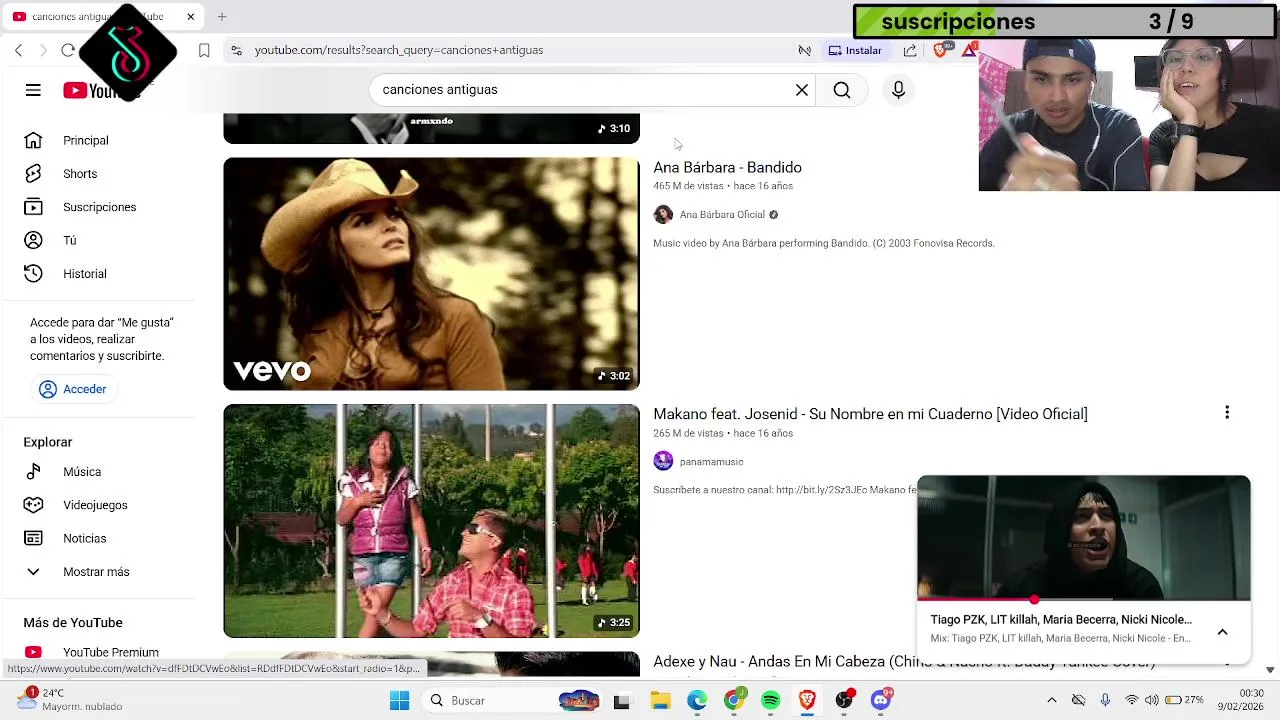Open Brave Shields lion icon
The height and width of the screenshot is (720, 1280).
[x=941, y=50]
